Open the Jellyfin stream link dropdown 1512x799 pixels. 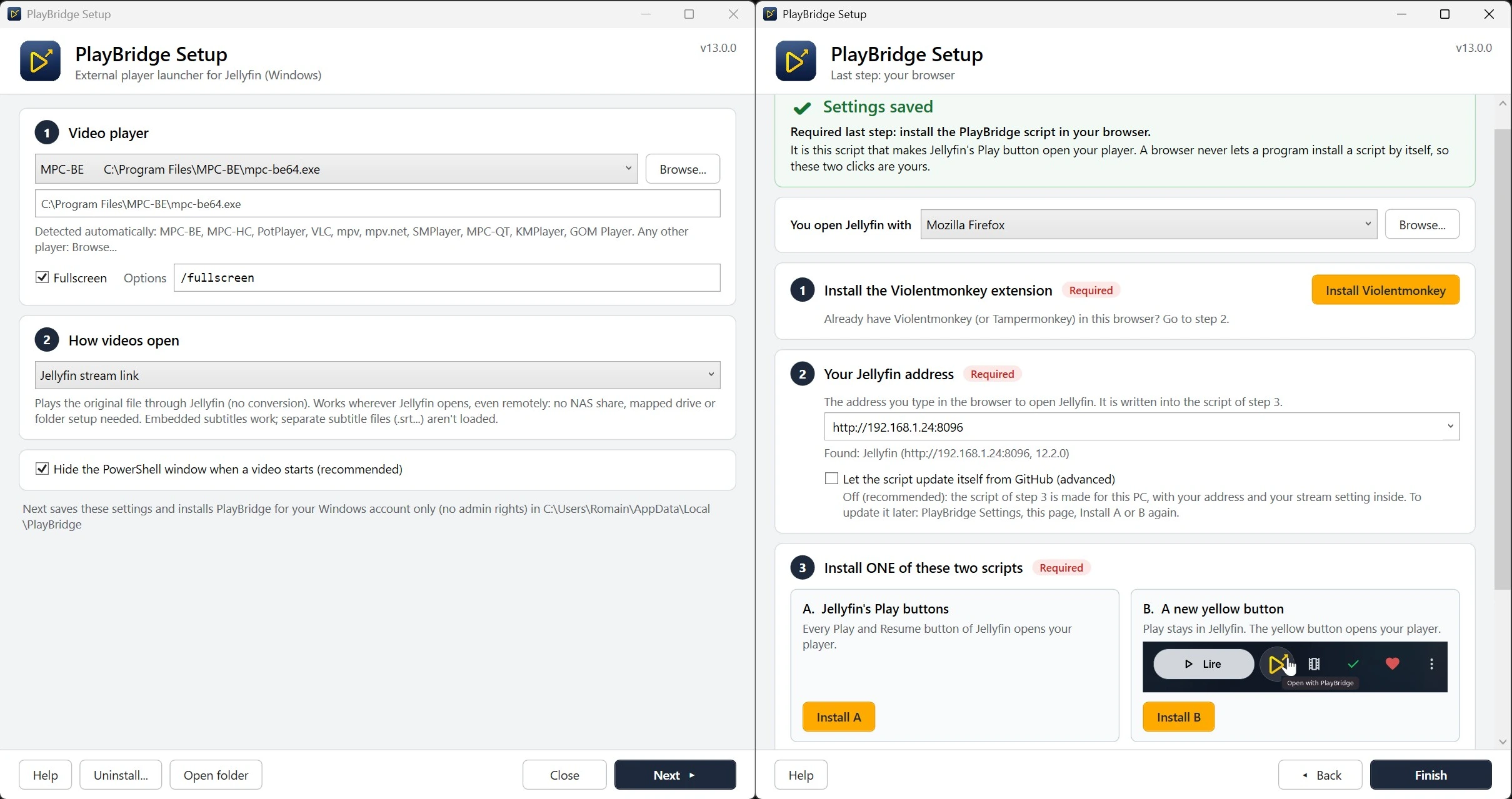pos(378,375)
